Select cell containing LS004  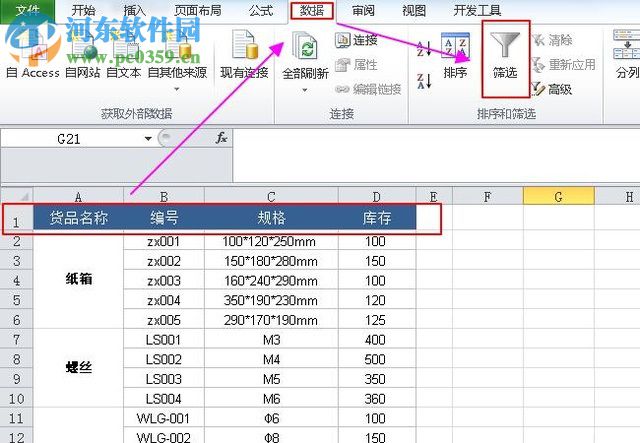(164, 398)
